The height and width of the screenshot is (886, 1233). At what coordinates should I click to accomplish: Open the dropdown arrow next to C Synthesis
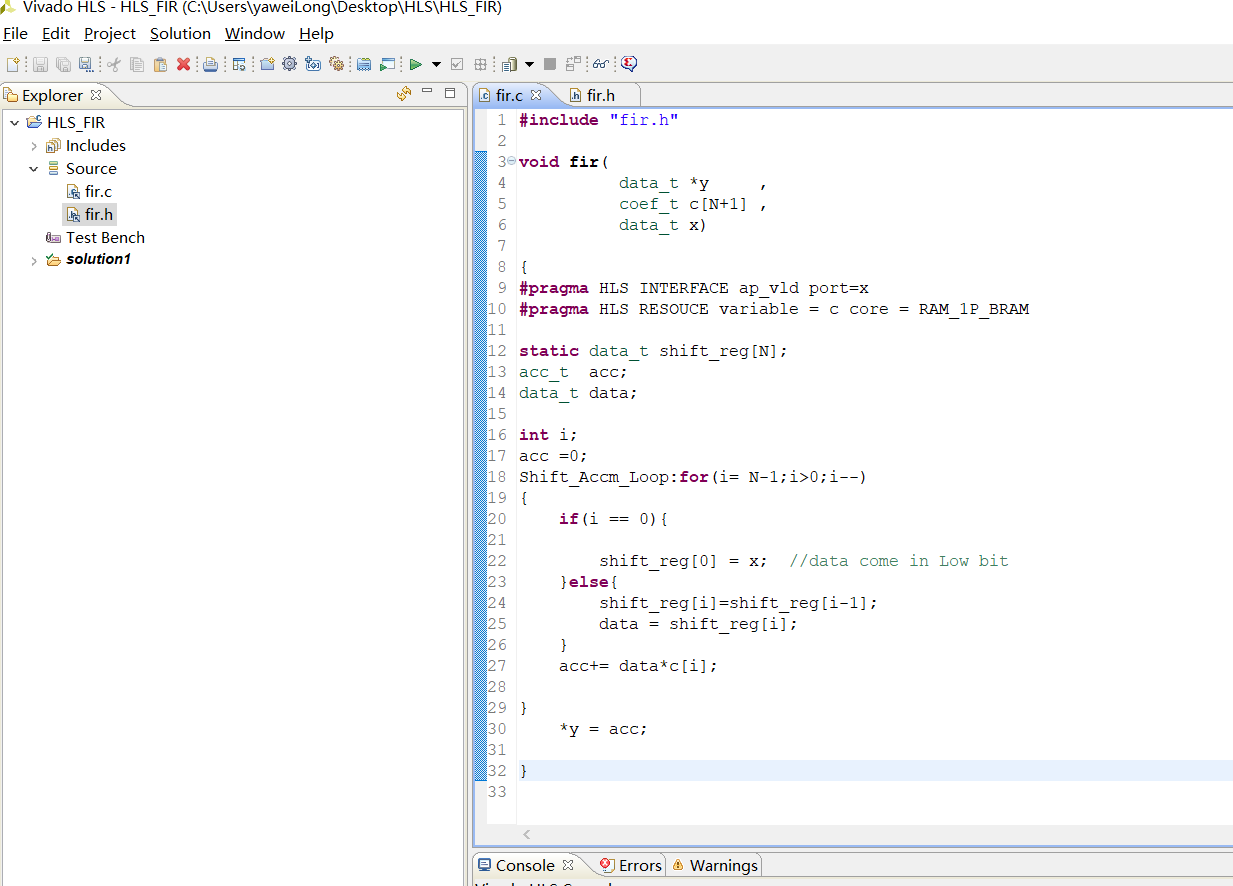pyautogui.click(x=436, y=64)
